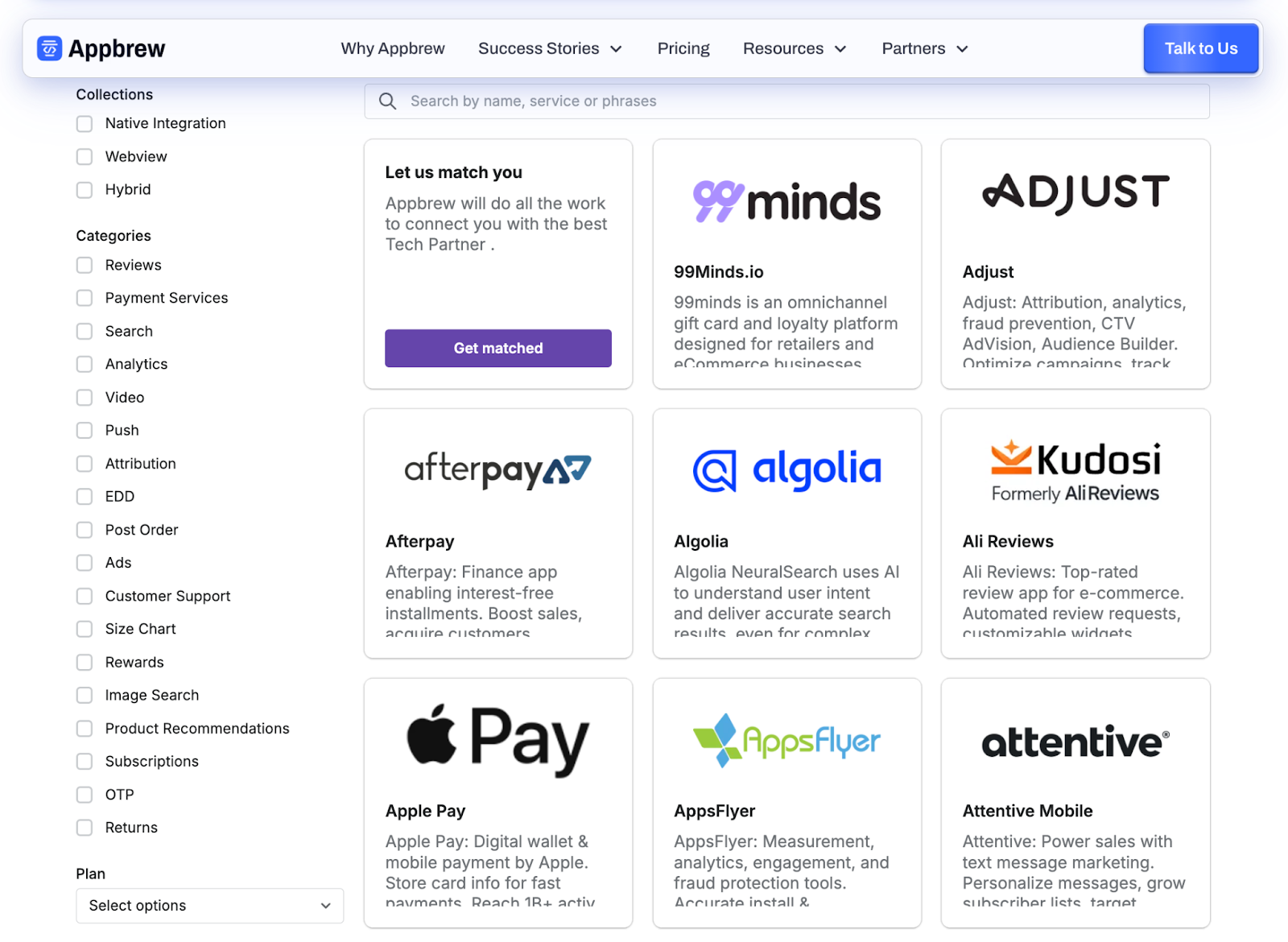Open the Attentive Mobile card title

(x=1028, y=812)
